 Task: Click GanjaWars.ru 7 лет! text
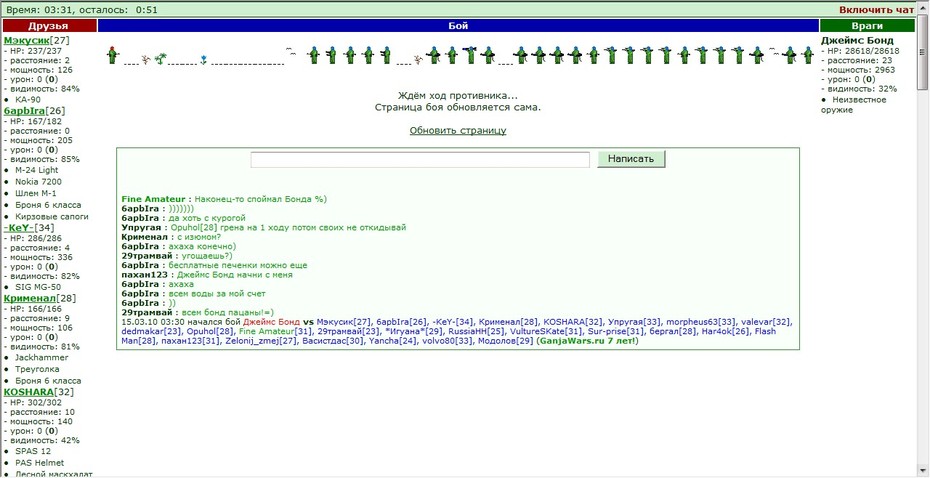point(587,342)
